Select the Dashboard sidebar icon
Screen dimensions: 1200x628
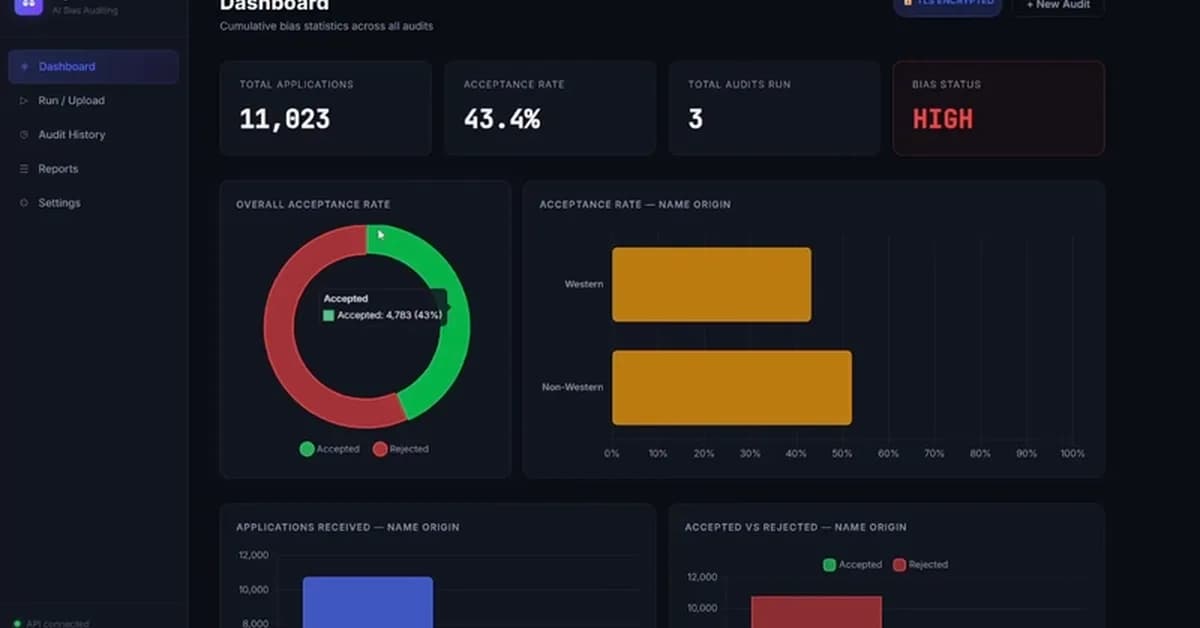pos(24,66)
